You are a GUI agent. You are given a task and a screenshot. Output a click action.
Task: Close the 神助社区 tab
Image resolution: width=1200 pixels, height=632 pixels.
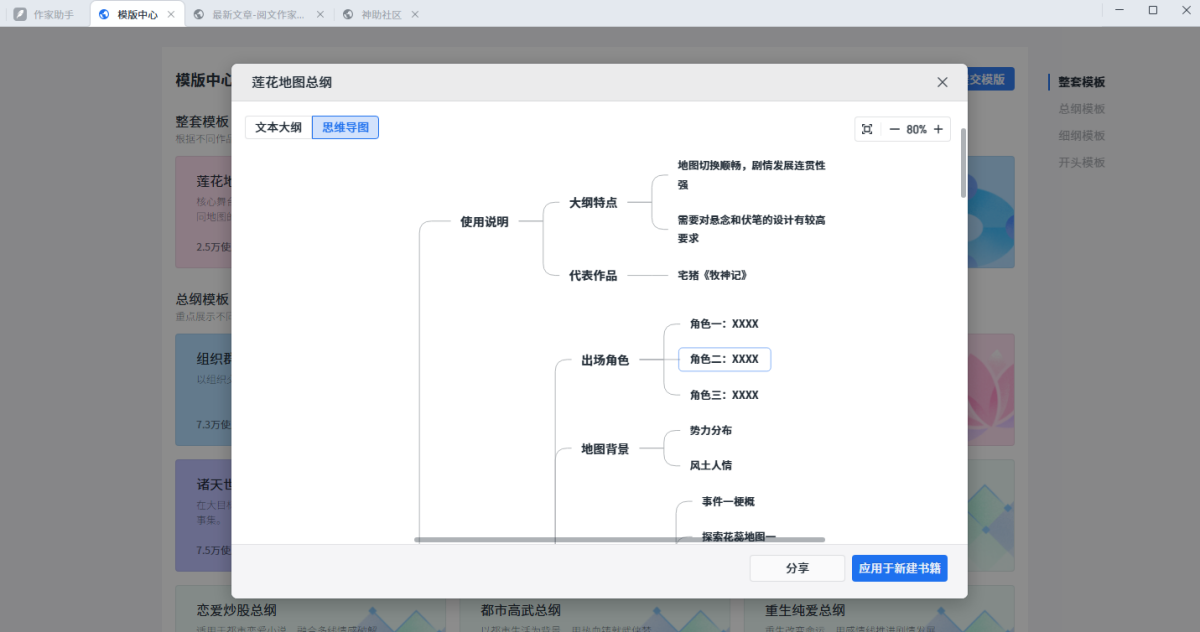point(415,15)
